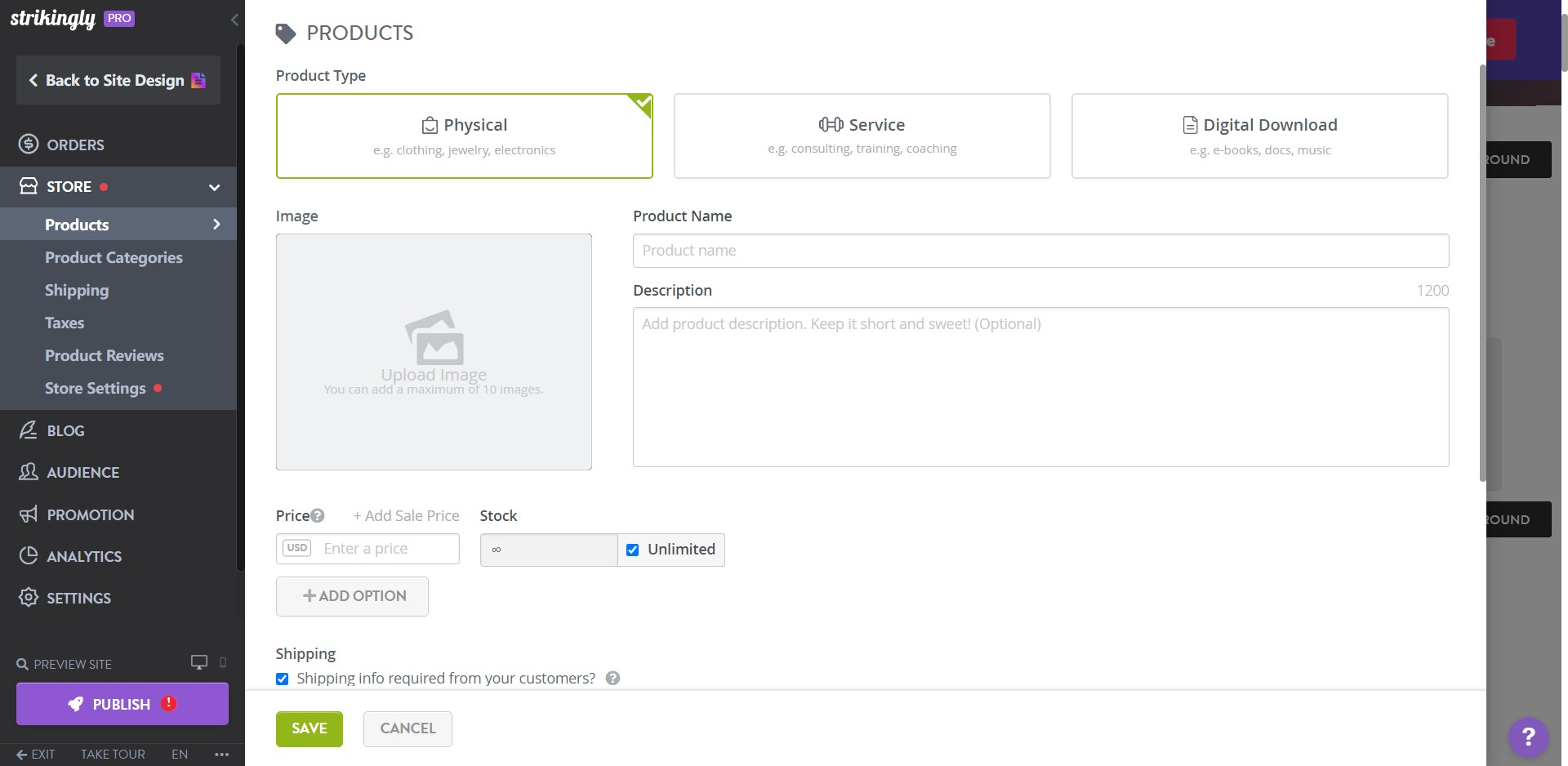Image resolution: width=1568 pixels, height=766 pixels.
Task: Click the Store bag icon in sidebar
Action: pos(28,186)
